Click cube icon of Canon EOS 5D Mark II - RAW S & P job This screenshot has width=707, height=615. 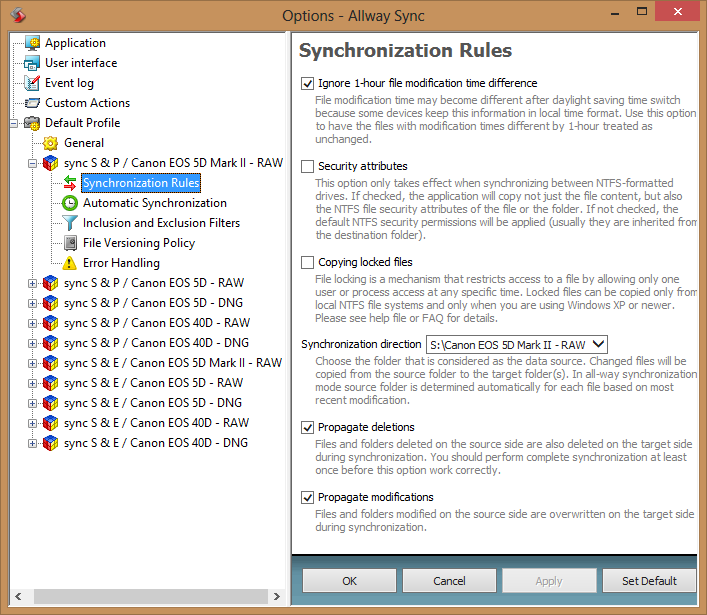(50, 163)
